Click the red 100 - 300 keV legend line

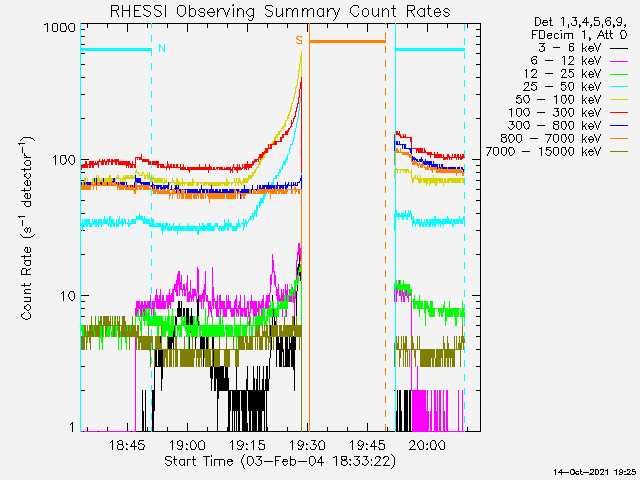click(618, 113)
